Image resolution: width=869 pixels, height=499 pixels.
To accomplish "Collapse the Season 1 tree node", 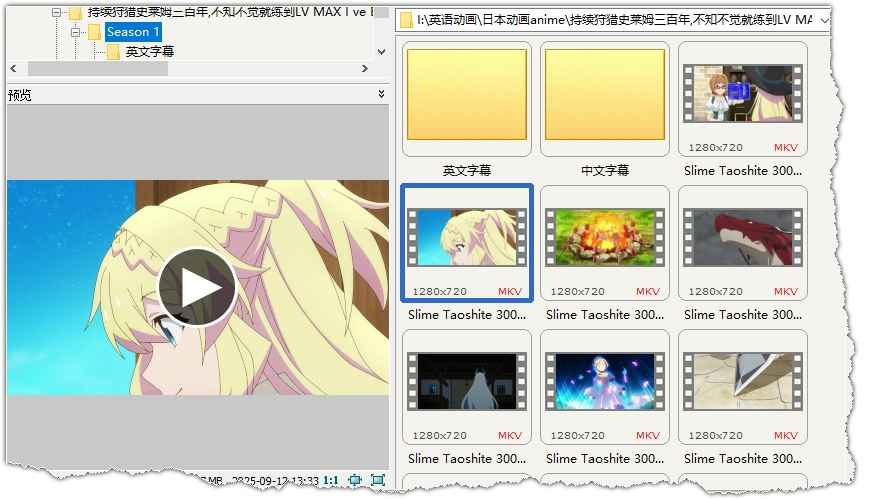I will 75,32.
